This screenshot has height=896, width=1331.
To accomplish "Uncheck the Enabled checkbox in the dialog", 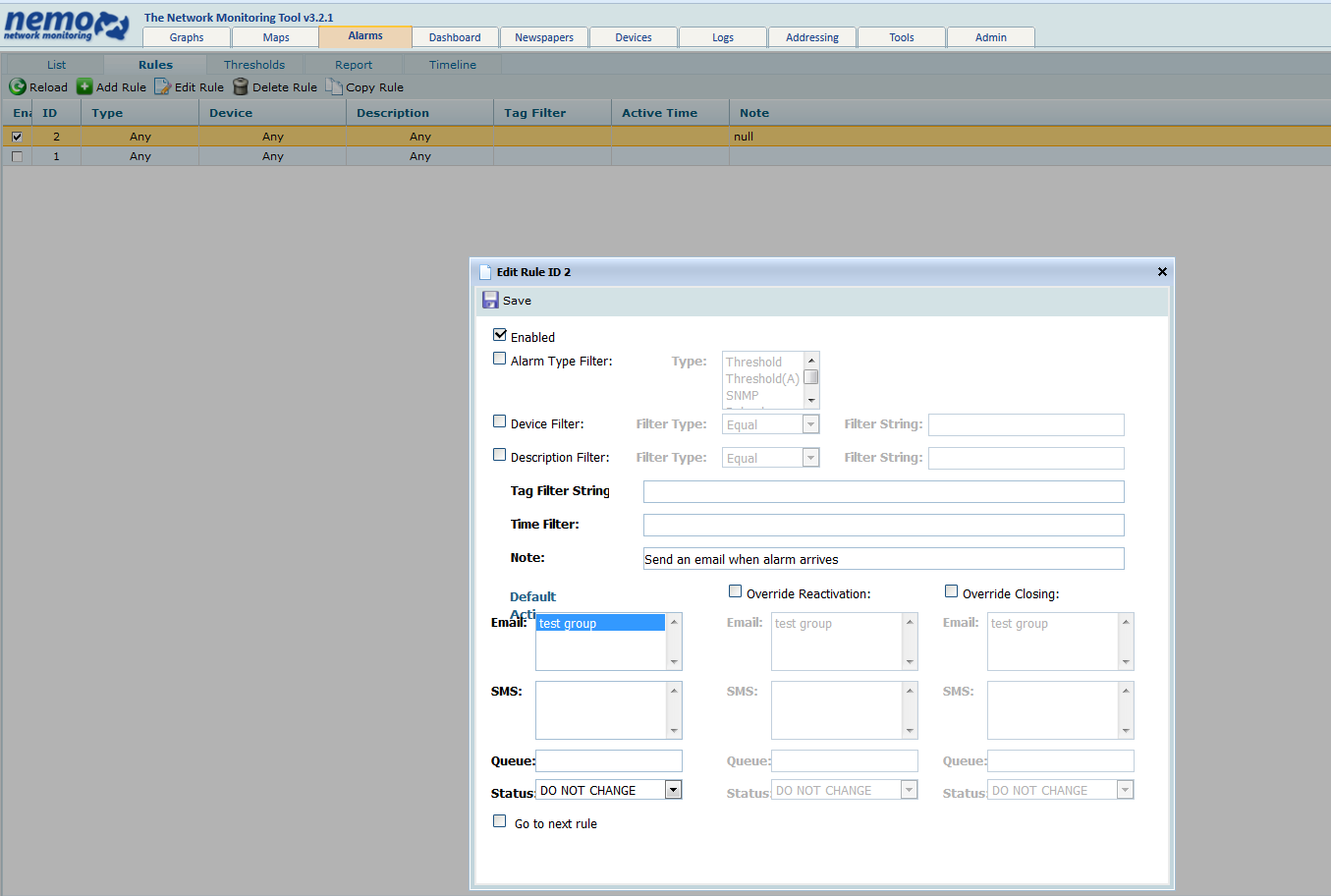I will (500, 335).
